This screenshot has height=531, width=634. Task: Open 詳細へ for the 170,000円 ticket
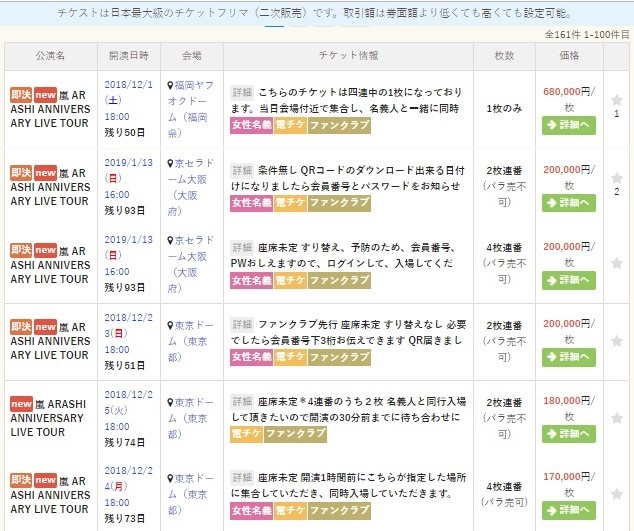[568, 510]
